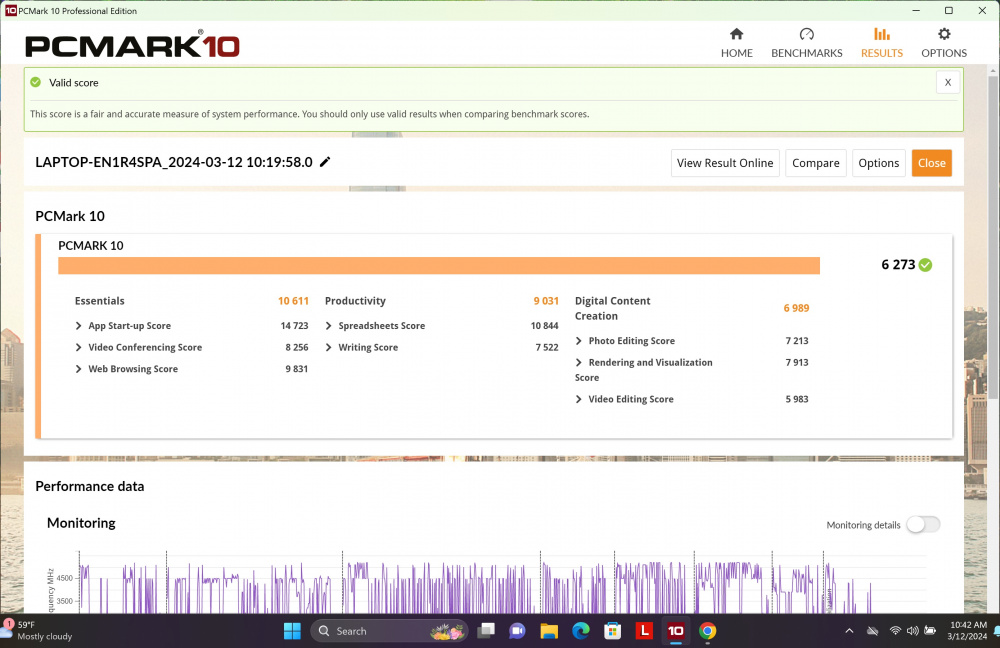
Task: Open the Windows Start menu
Action: [x=292, y=631]
